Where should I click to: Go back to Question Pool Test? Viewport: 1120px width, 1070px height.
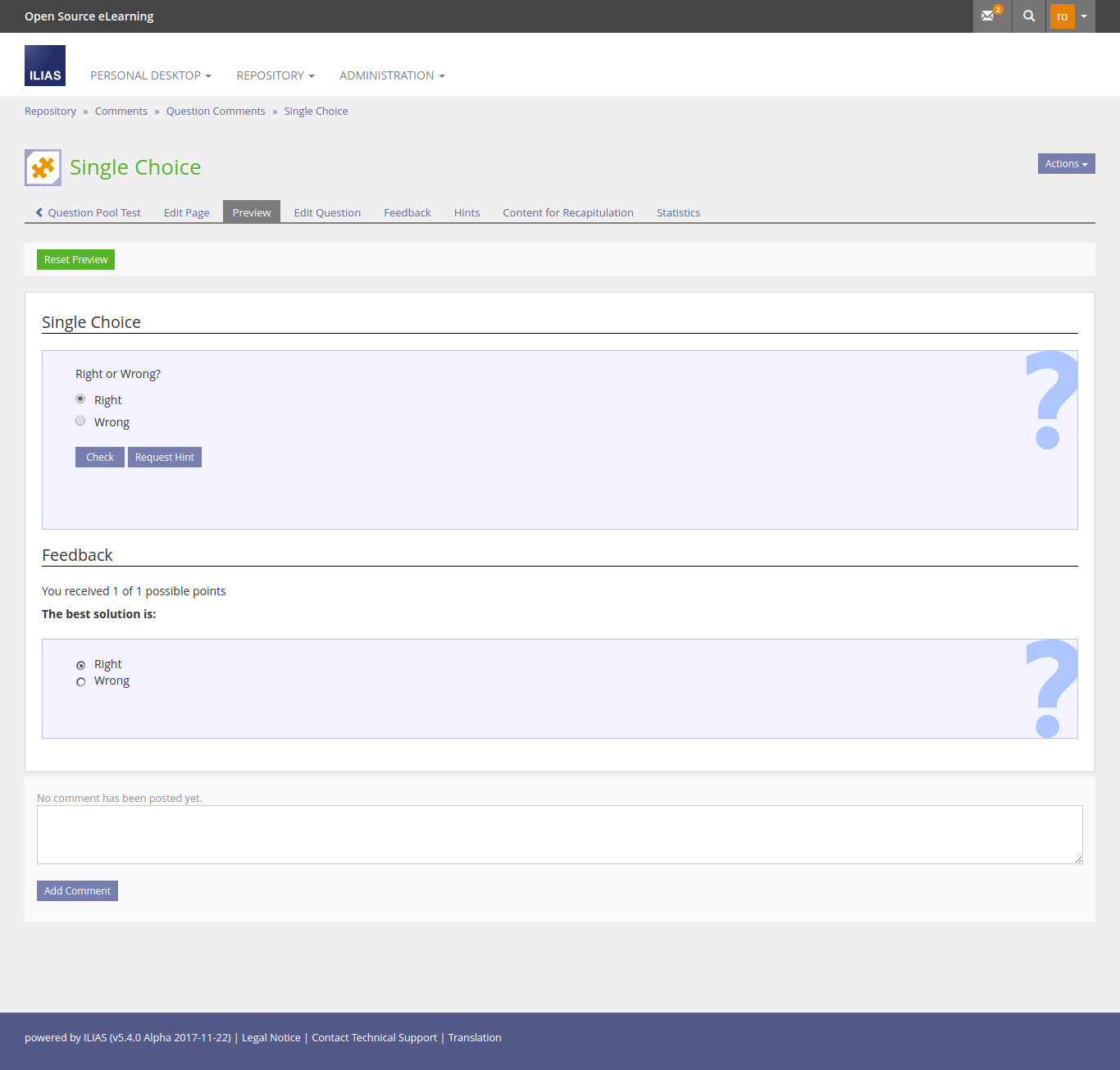(89, 212)
